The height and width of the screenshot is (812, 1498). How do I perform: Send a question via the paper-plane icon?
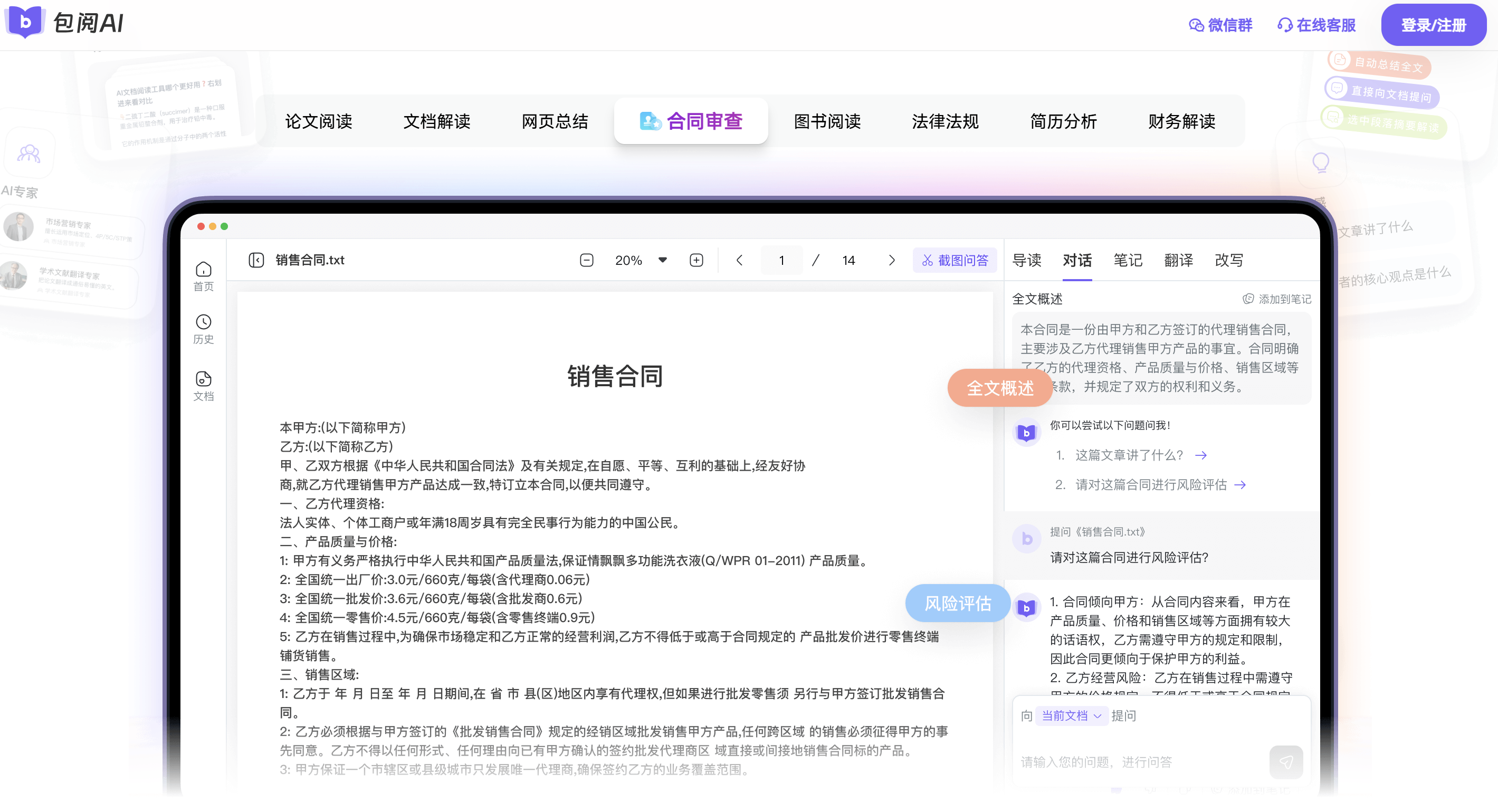[1286, 762]
